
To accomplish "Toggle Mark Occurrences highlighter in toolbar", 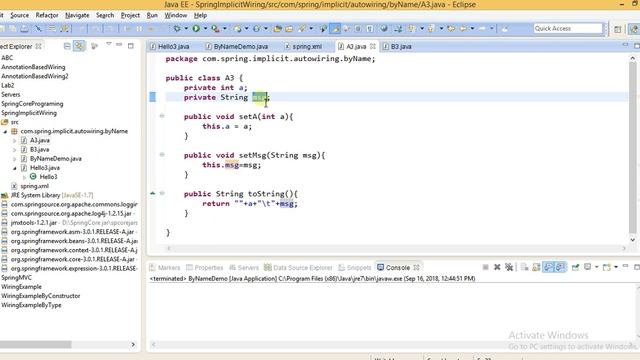I will (335, 29).
